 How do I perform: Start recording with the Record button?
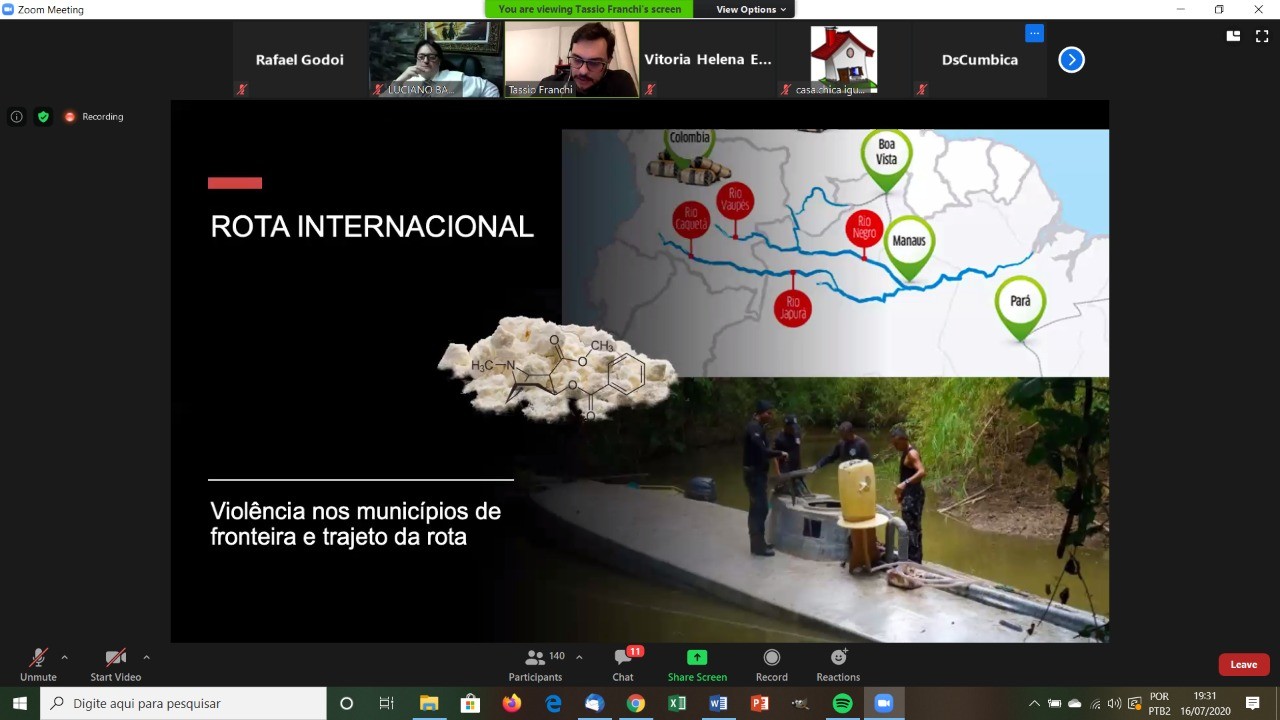[771, 664]
